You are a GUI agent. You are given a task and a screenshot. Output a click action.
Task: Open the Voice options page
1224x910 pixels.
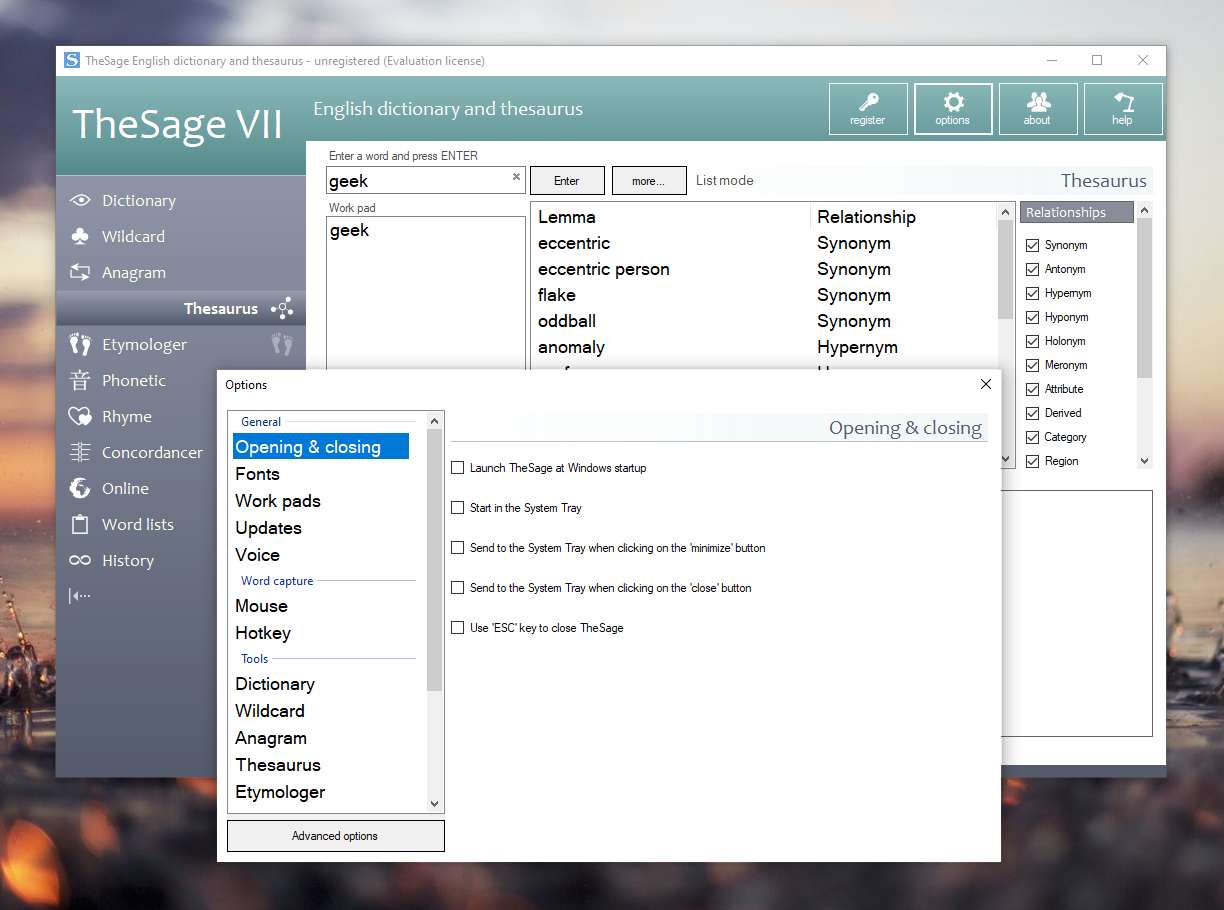pyautogui.click(x=258, y=555)
